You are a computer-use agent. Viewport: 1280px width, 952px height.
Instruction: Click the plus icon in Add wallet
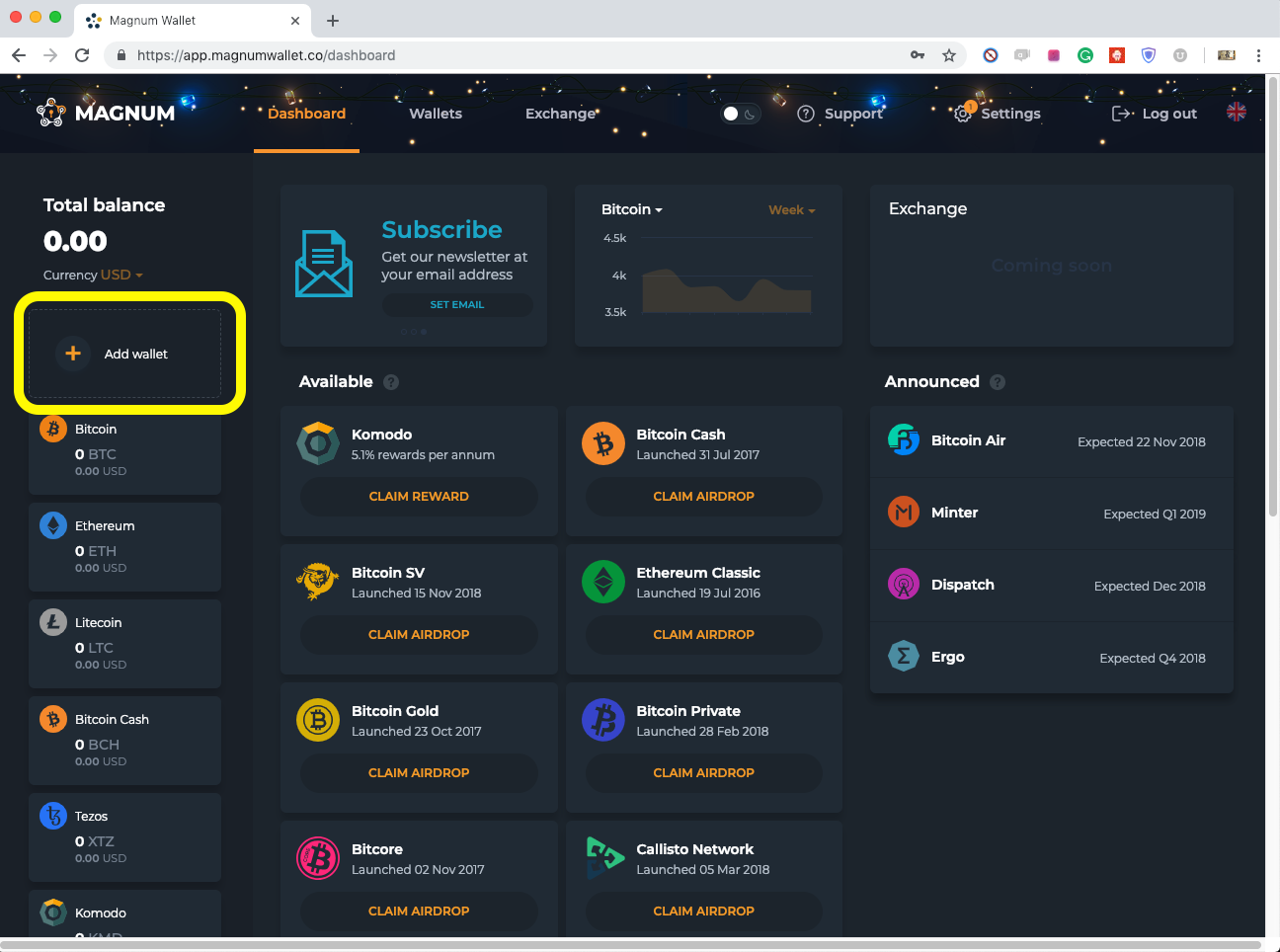(73, 353)
